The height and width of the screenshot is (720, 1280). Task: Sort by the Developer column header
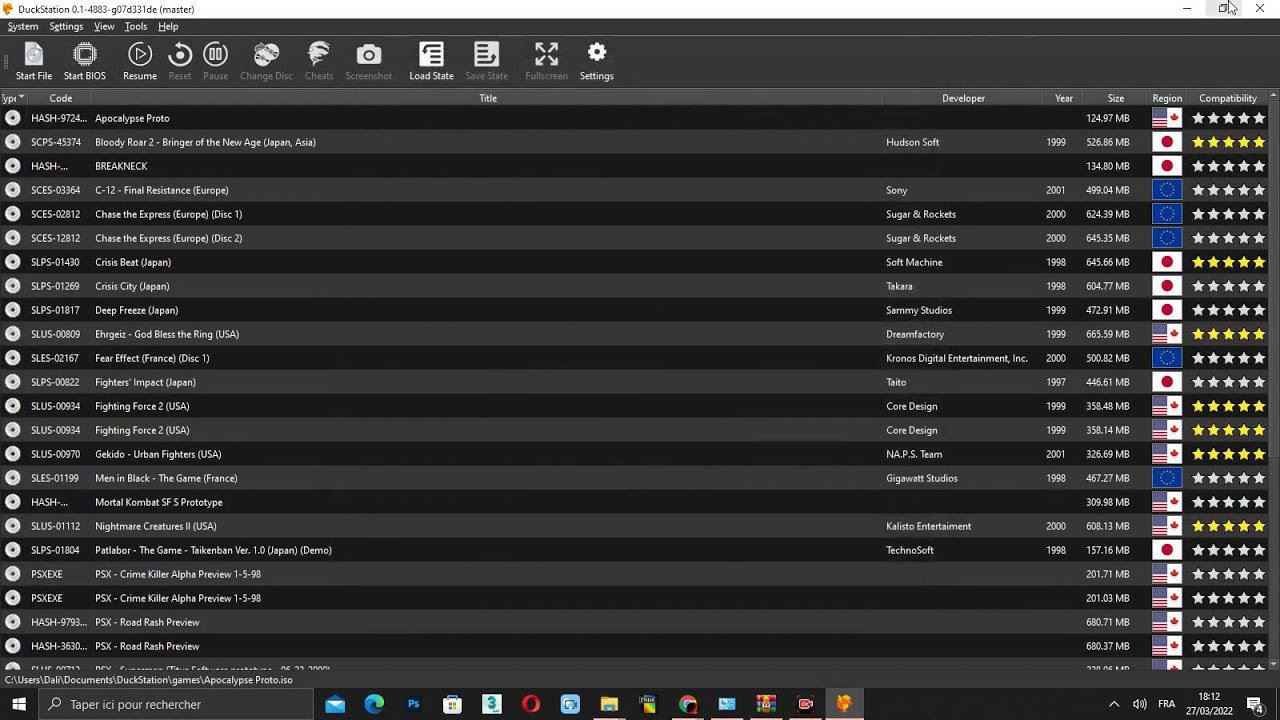[x=963, y=98]
